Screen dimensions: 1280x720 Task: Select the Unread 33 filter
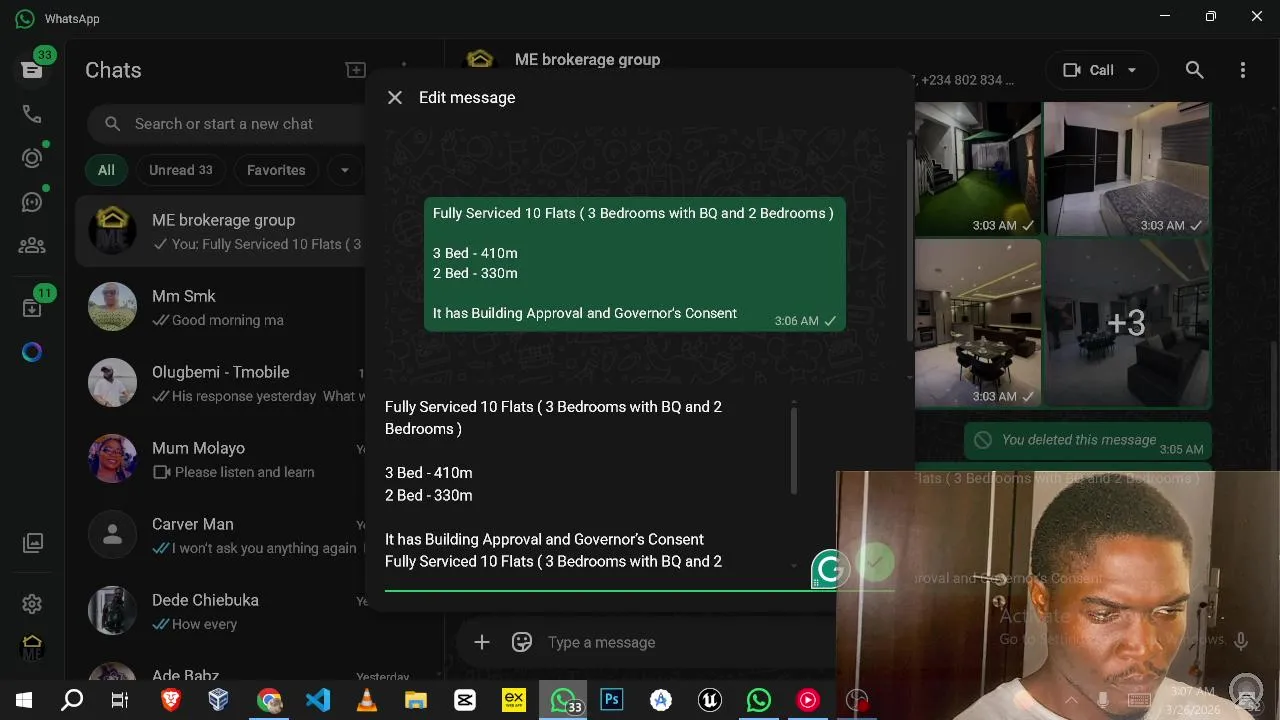pyautogui.click(x=181, y=170)
